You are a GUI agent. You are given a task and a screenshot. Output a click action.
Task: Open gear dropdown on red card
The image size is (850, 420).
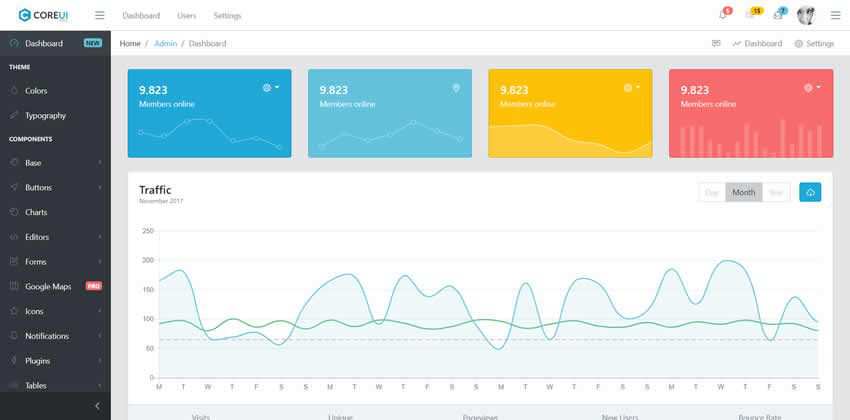click(x=811, y=88)
